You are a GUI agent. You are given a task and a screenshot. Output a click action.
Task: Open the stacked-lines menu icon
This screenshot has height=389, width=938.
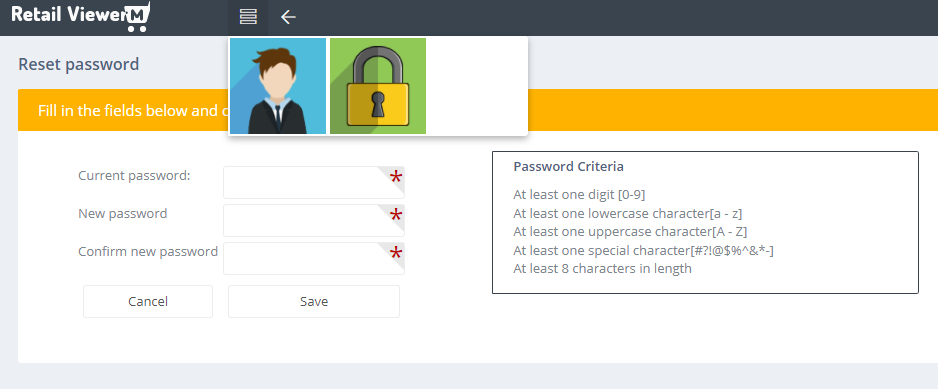point(248,17)
